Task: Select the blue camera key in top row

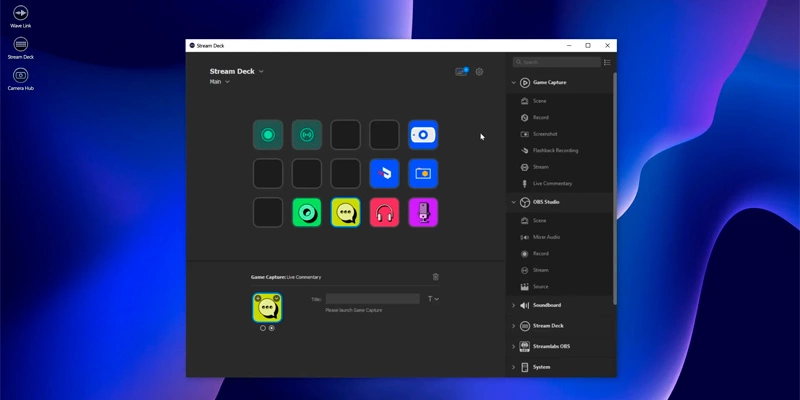Action: coord(423,135)
